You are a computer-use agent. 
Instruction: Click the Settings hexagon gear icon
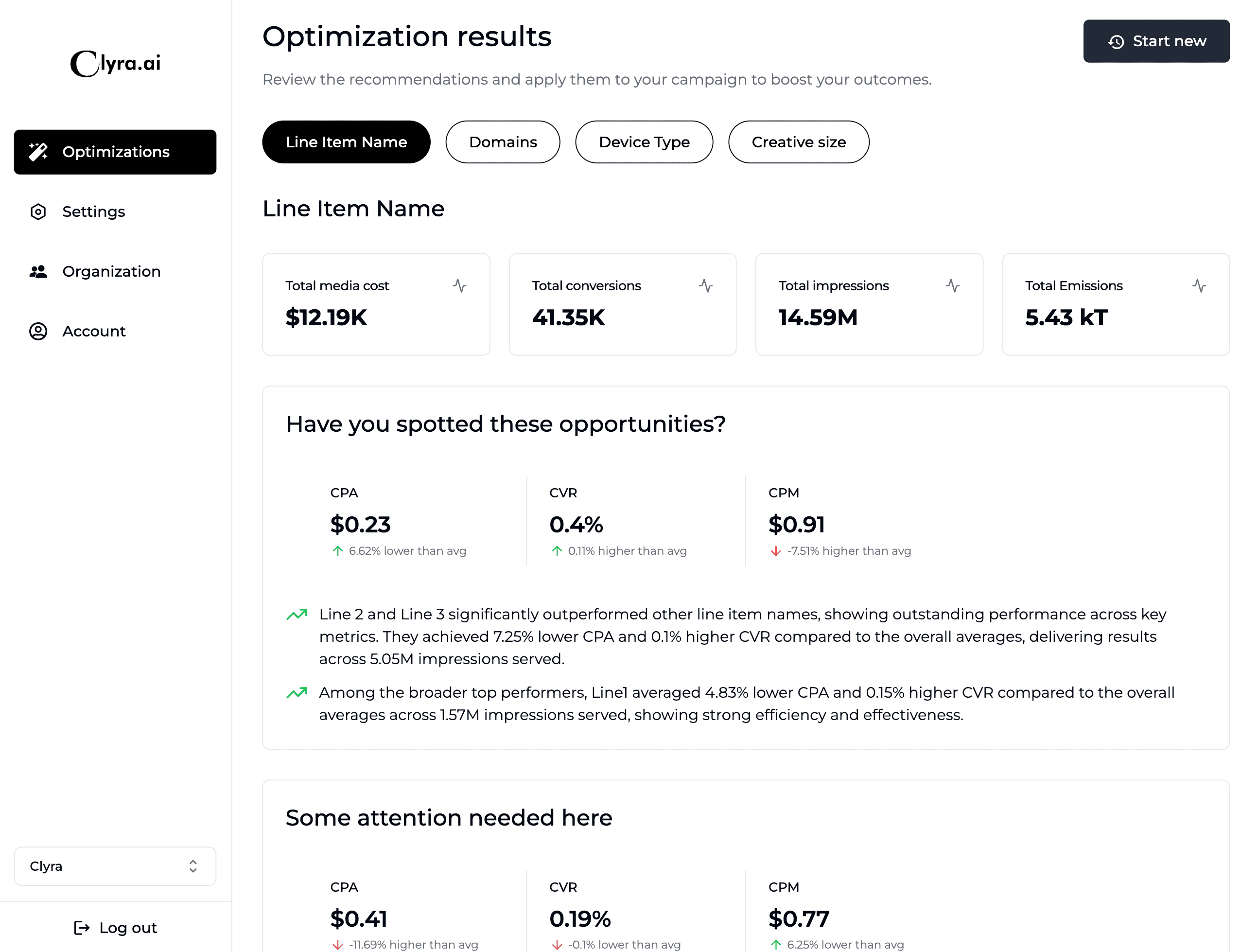(x=38, y=212)
